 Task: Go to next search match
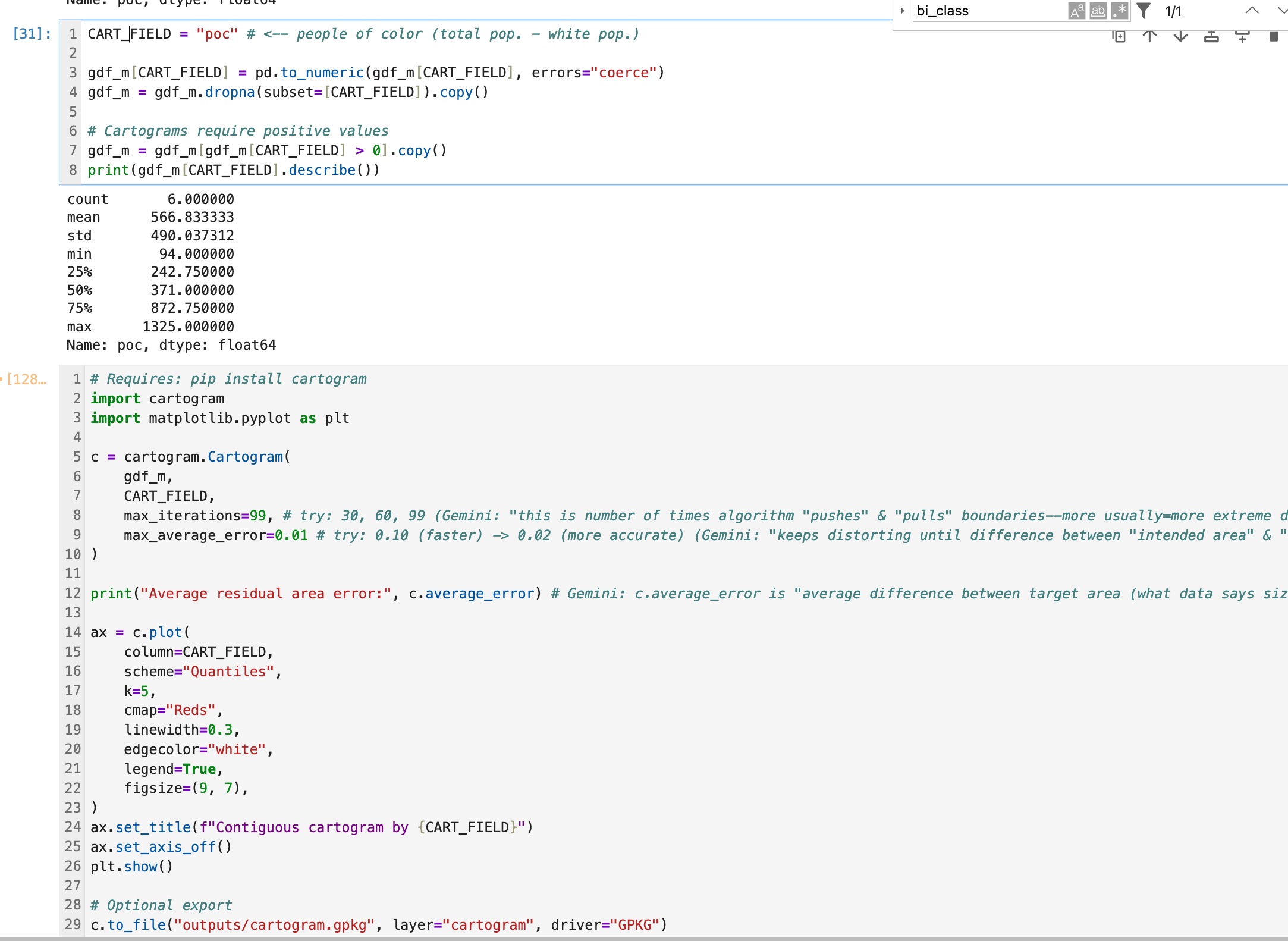tap(1281, 11)
